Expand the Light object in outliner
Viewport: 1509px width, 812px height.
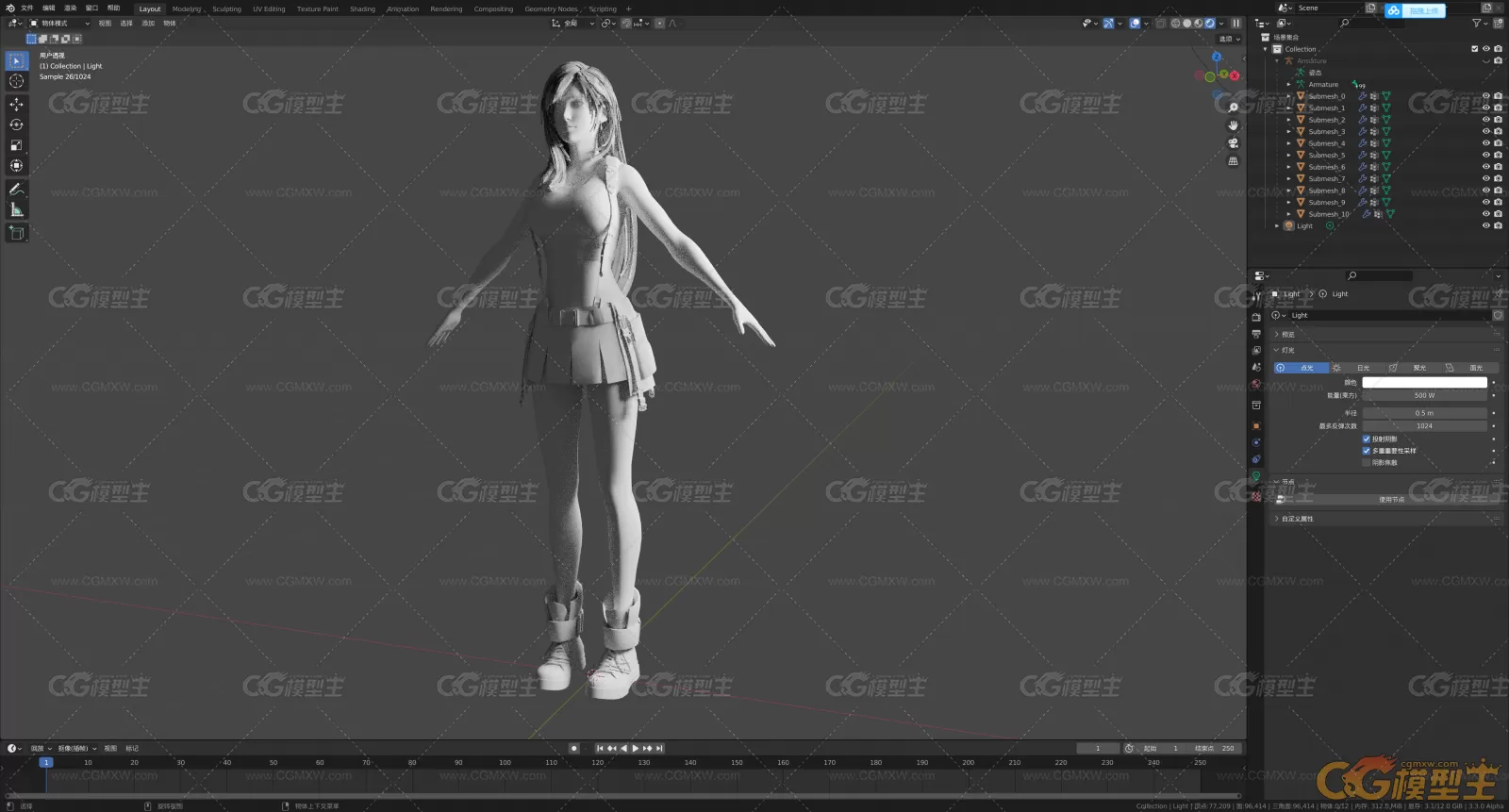[1278, 226]
